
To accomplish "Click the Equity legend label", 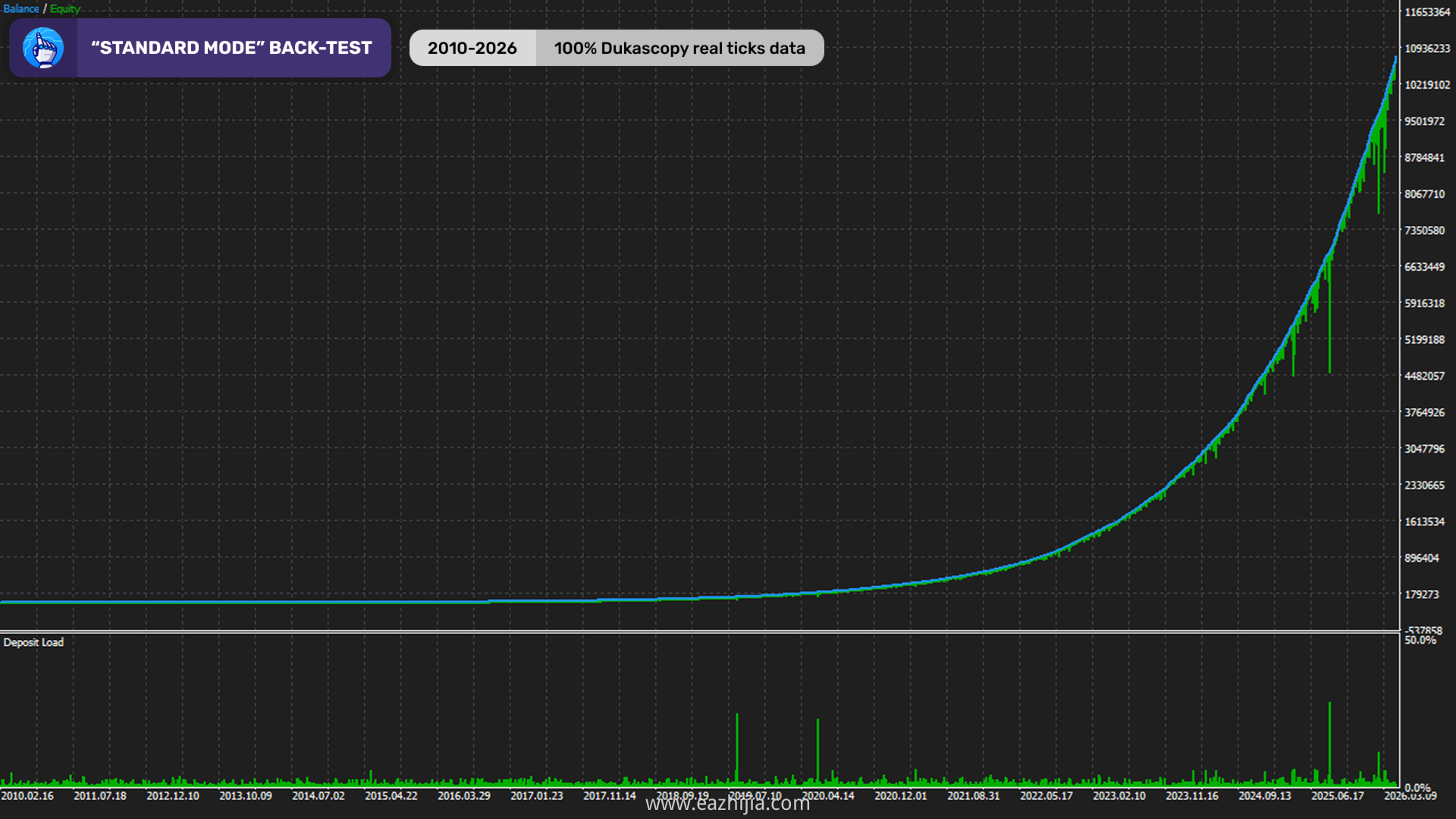I will point(65,9).
